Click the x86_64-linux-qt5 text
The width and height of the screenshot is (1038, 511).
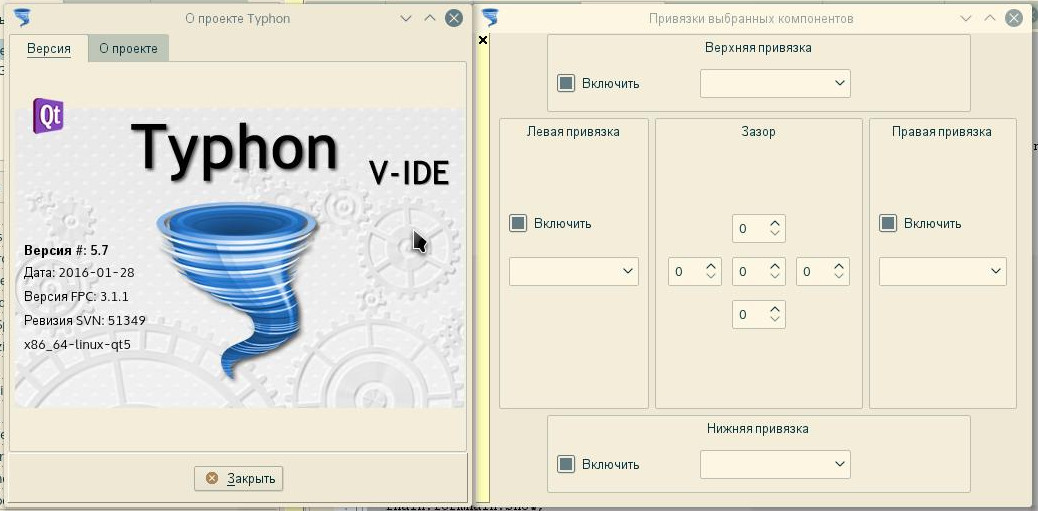pos(77,344)
